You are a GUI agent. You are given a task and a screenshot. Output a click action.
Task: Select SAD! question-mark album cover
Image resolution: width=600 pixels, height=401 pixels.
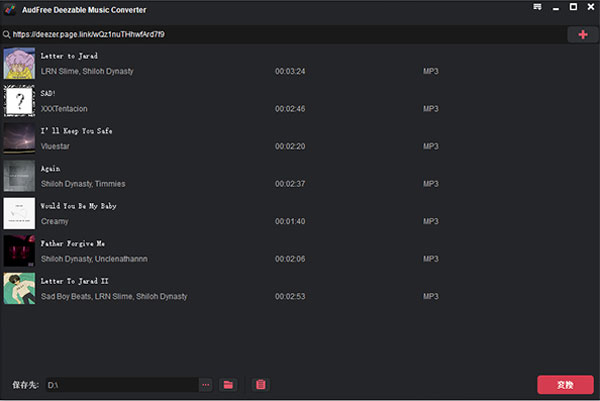point(19,101)
